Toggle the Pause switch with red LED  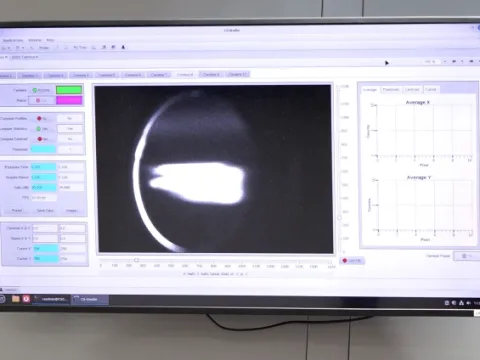tap(41, 100)
